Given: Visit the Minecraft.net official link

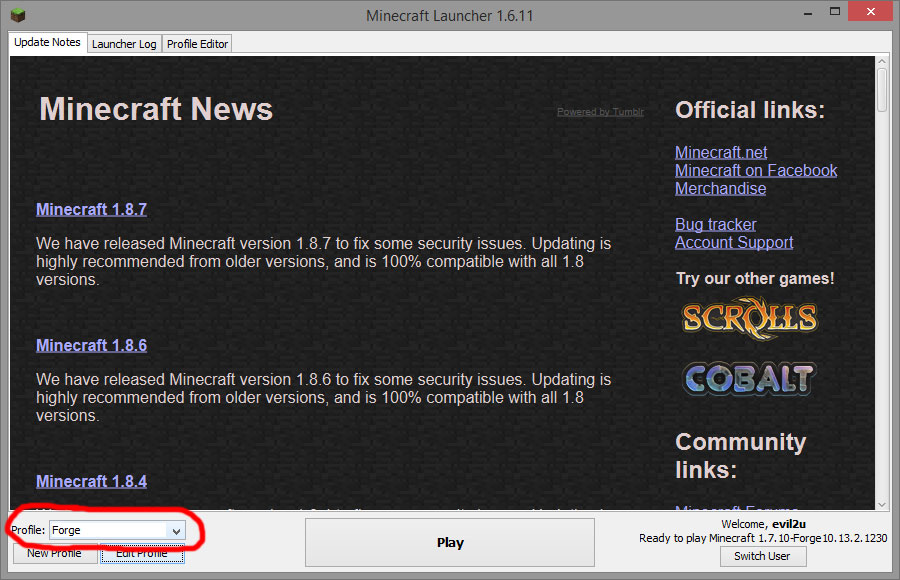Looking at the screenshot, I should click(x=721, y=153).
